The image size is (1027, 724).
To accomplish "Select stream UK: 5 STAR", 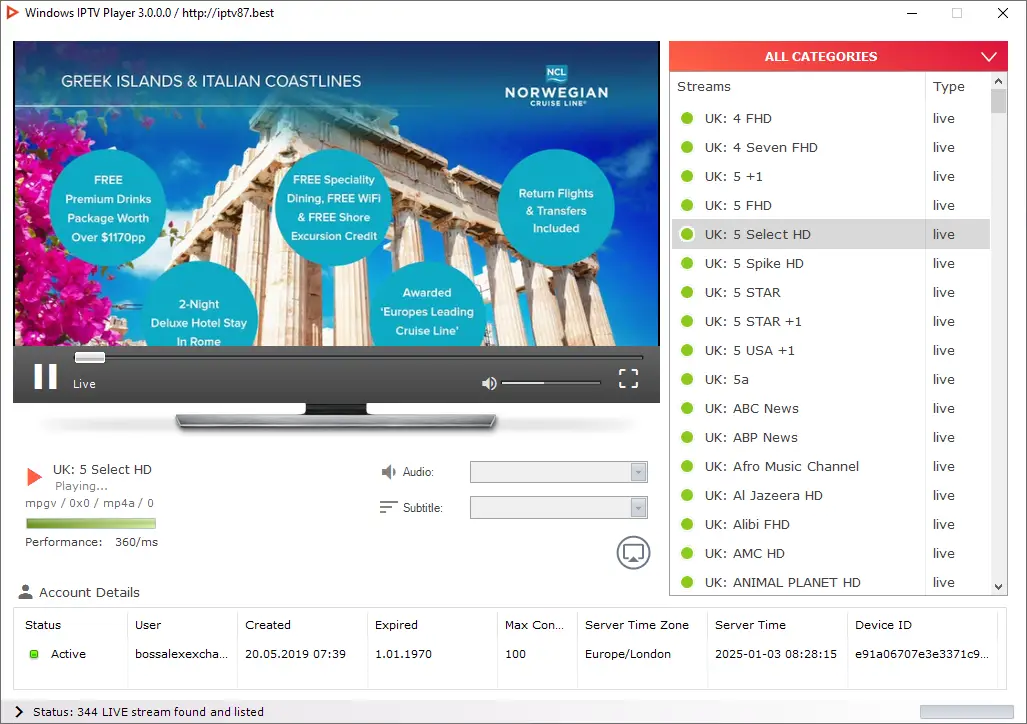I will click(x=831, y=292).
